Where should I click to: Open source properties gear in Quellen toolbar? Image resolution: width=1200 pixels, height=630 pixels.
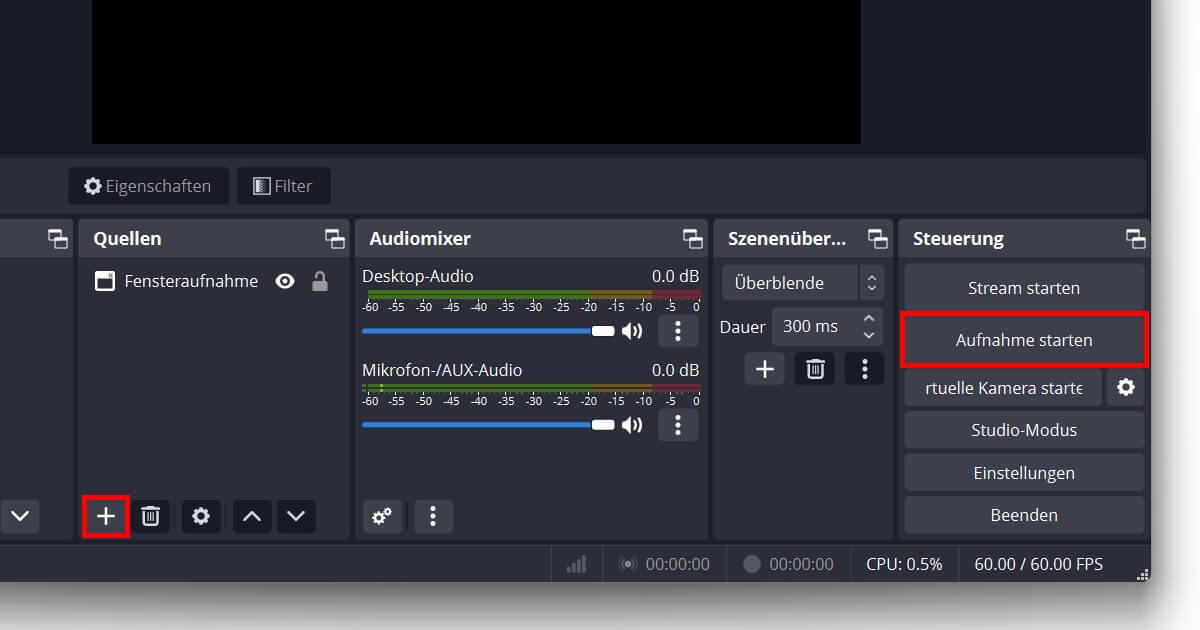point(201,516)
